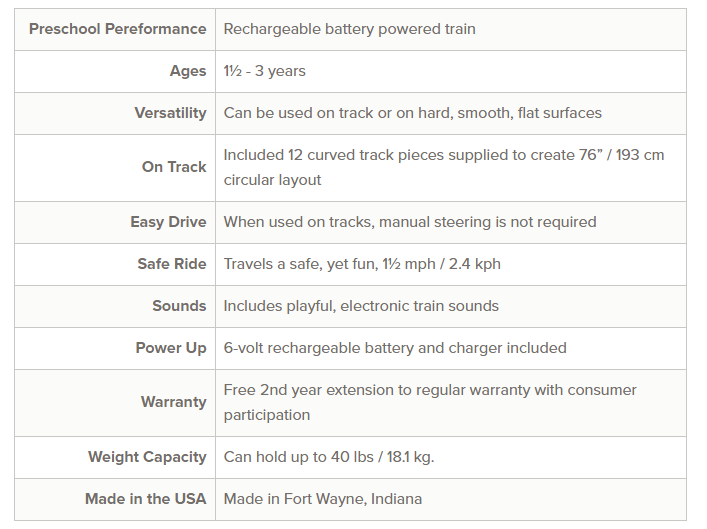Click the 'Warranty' row label
This screenshot has width=707, height=529.
point(173,402)
